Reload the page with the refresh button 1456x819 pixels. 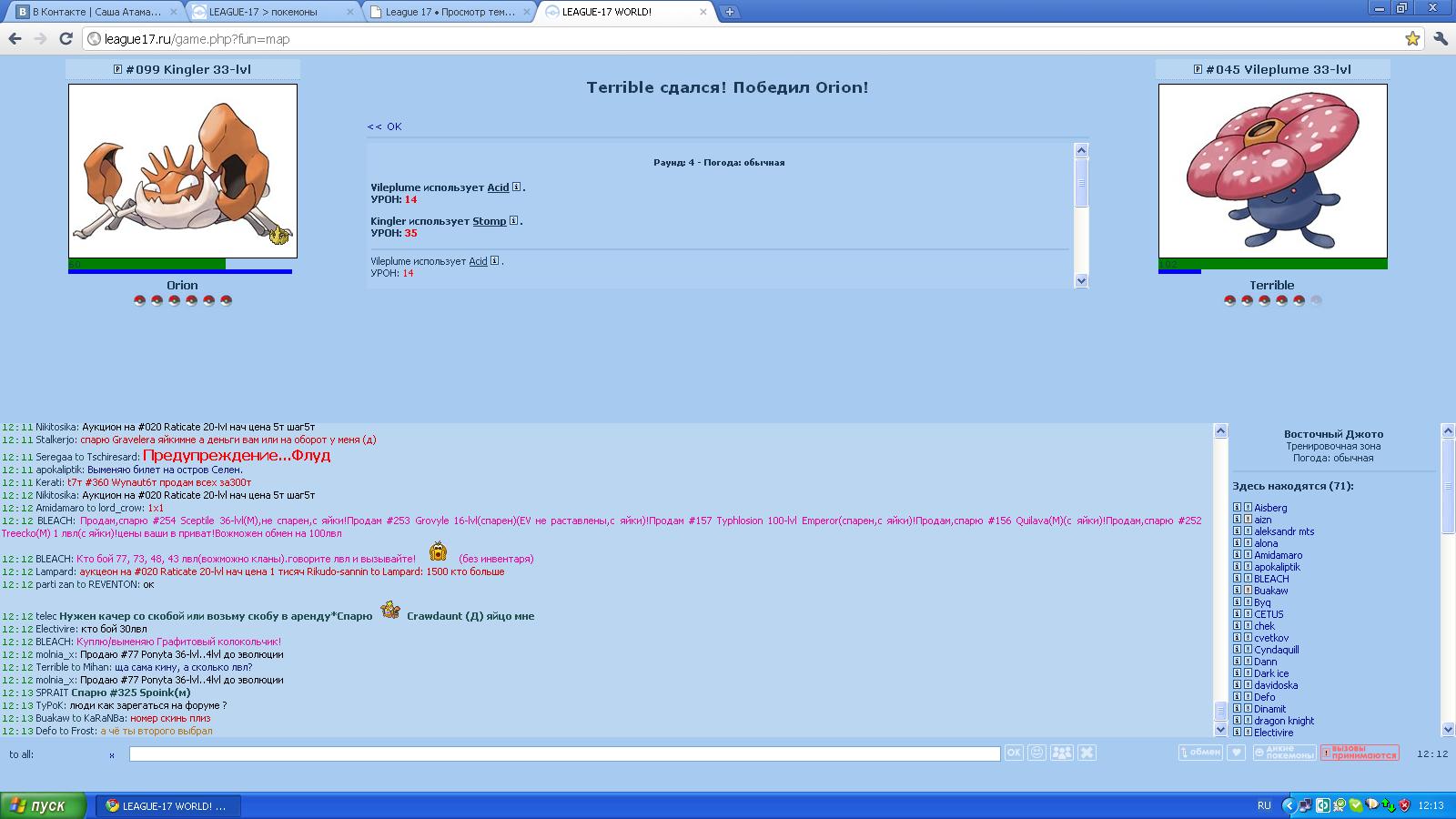click(x=66, y=38)
